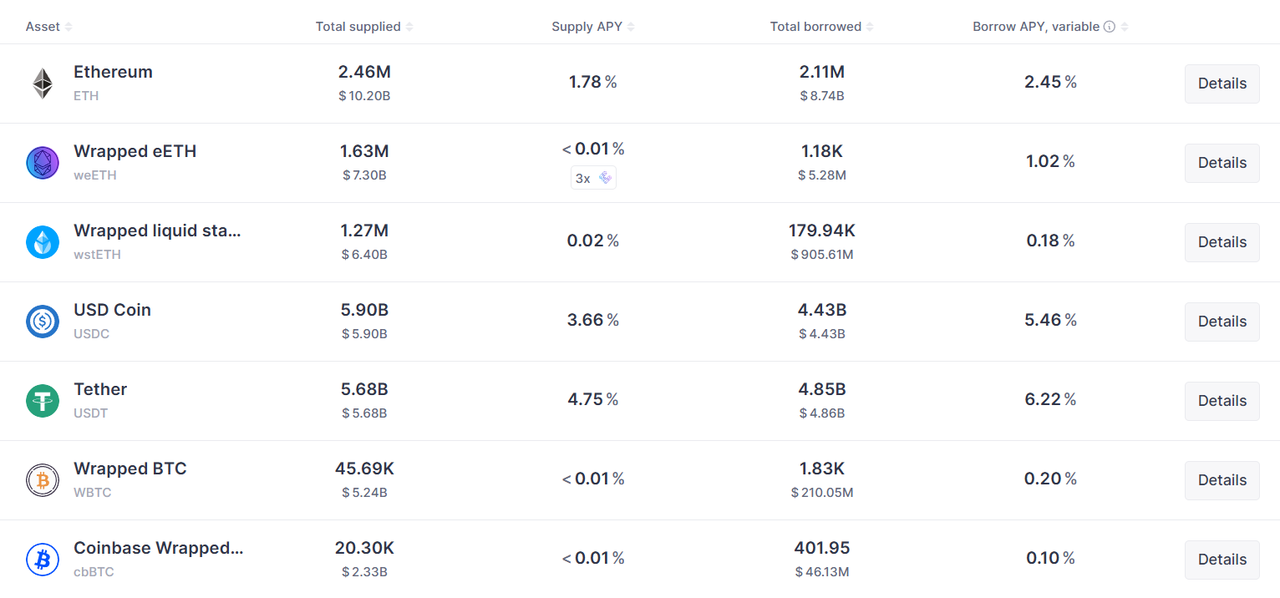Select the Tether green token icon
Image resolution: width=1280 pixels, height=598 pixels.
tap(42, 400)
